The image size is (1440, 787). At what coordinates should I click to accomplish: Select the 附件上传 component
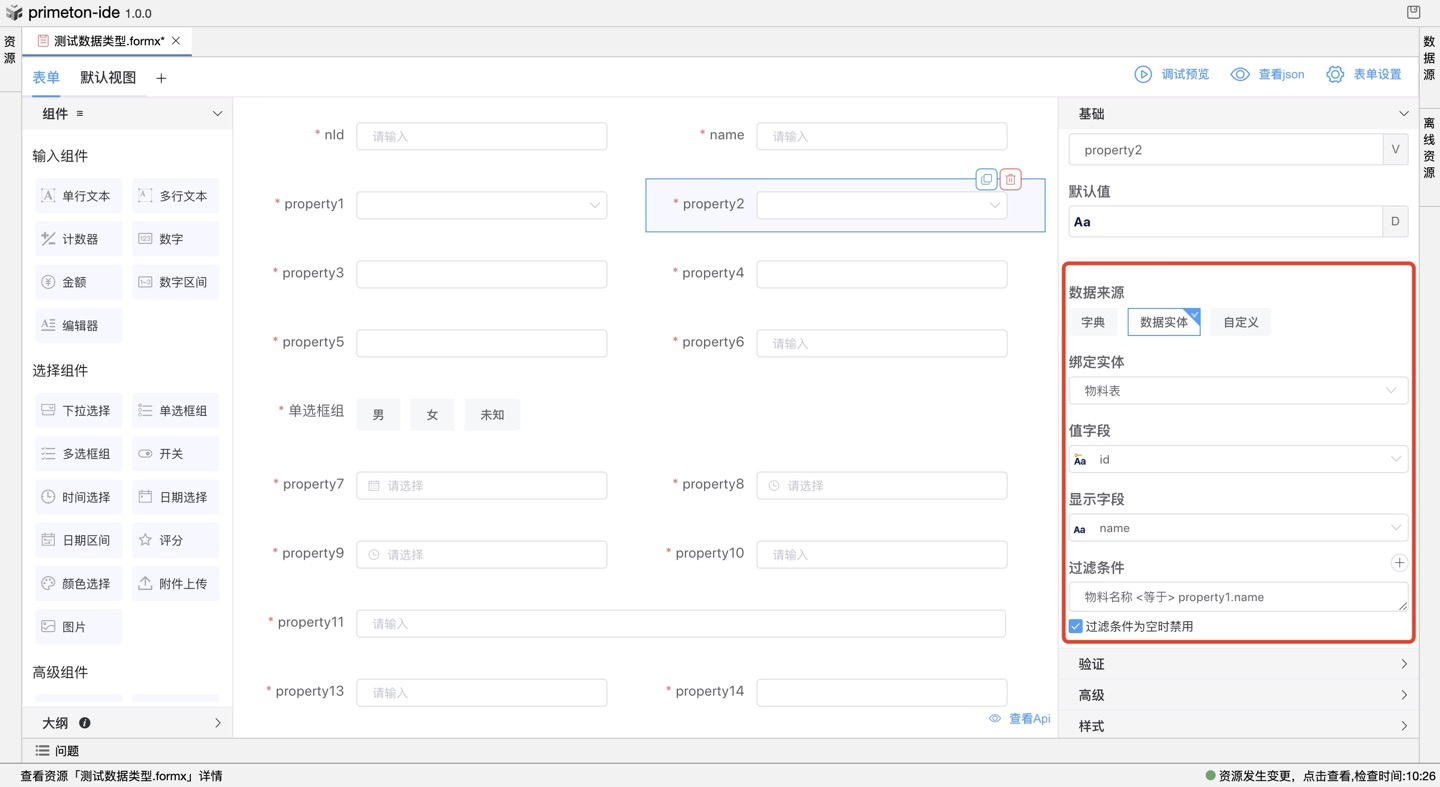click(174, 583)
